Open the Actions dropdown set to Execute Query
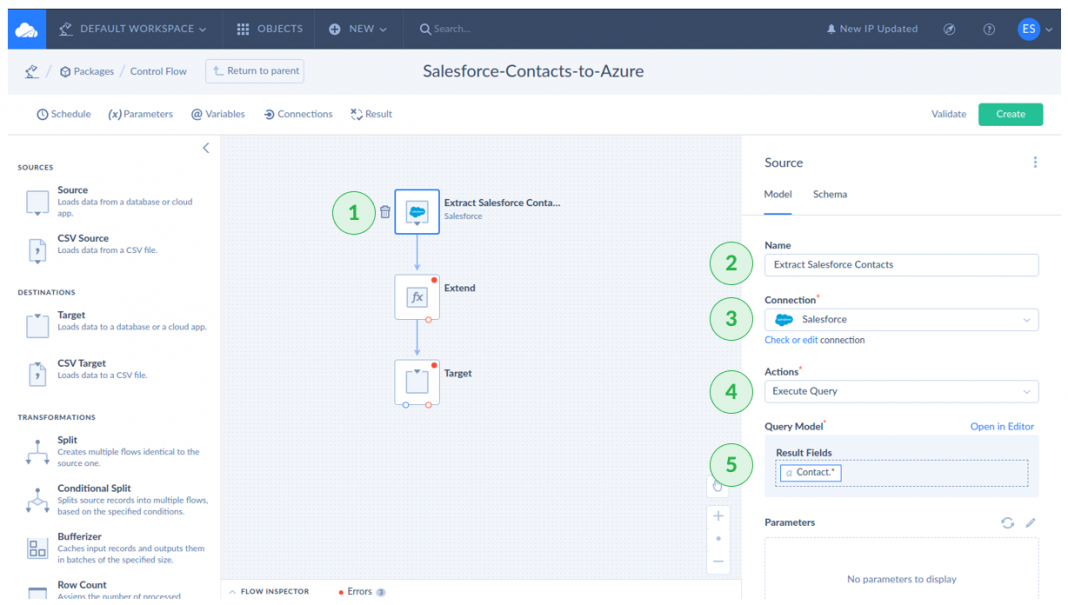The height and width of the screenshot is (605, 1068). 901,392
